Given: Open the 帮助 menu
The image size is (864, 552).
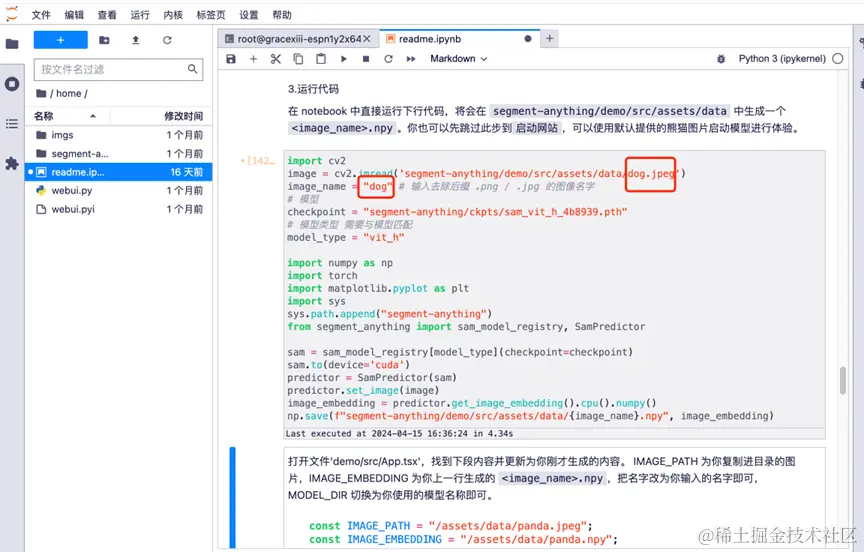Looking at the screenshot, I should coord(282,15).
